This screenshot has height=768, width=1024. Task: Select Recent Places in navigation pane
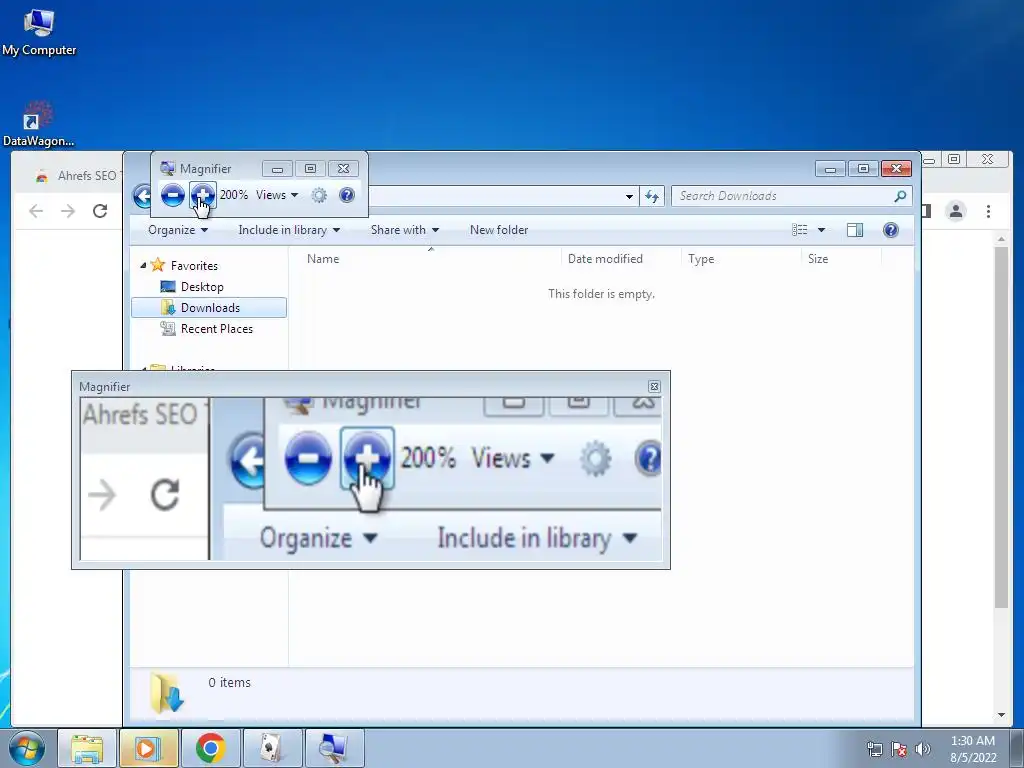217,328
